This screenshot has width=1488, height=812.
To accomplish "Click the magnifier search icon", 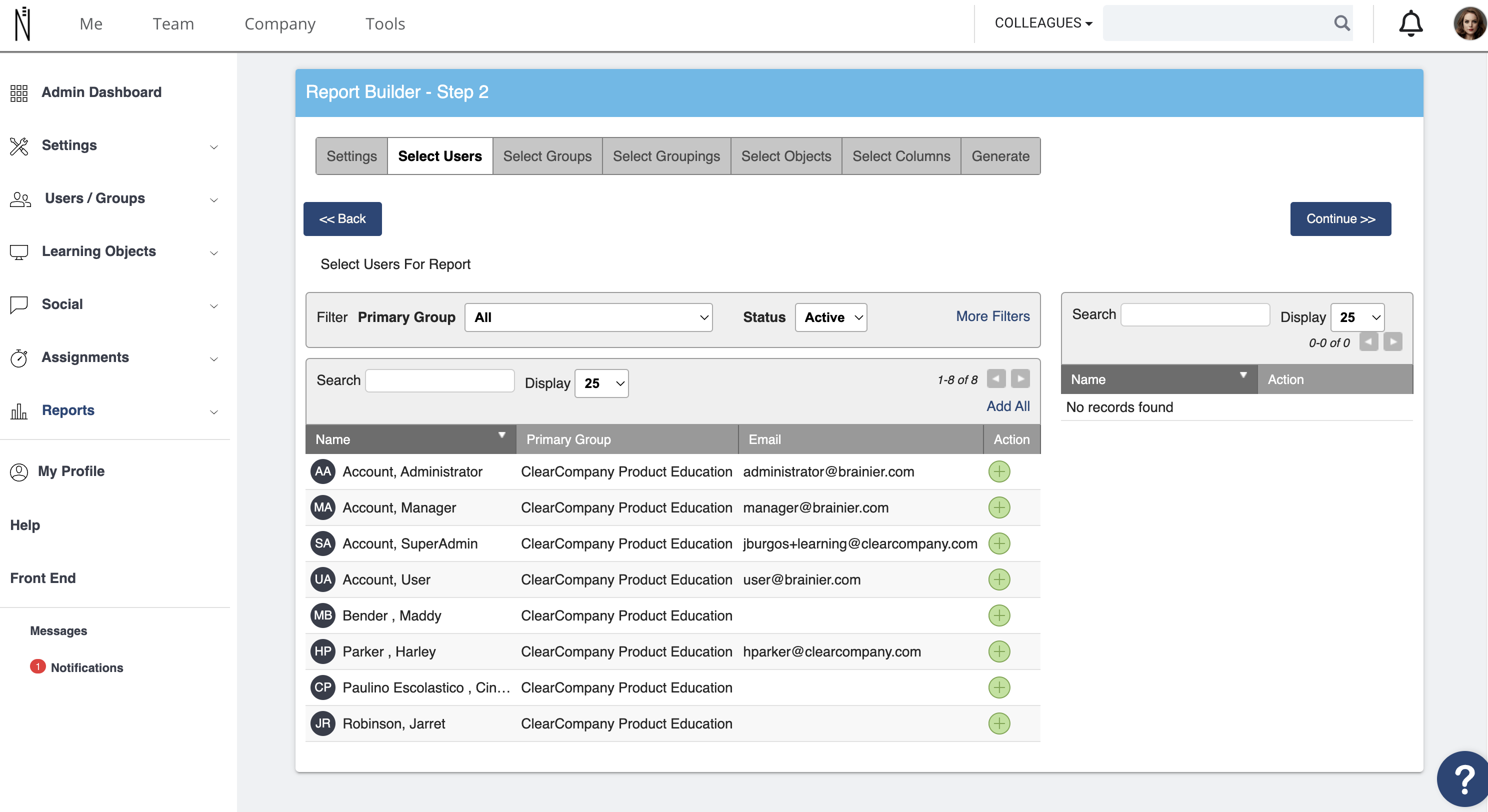I will click(1342, 23).
